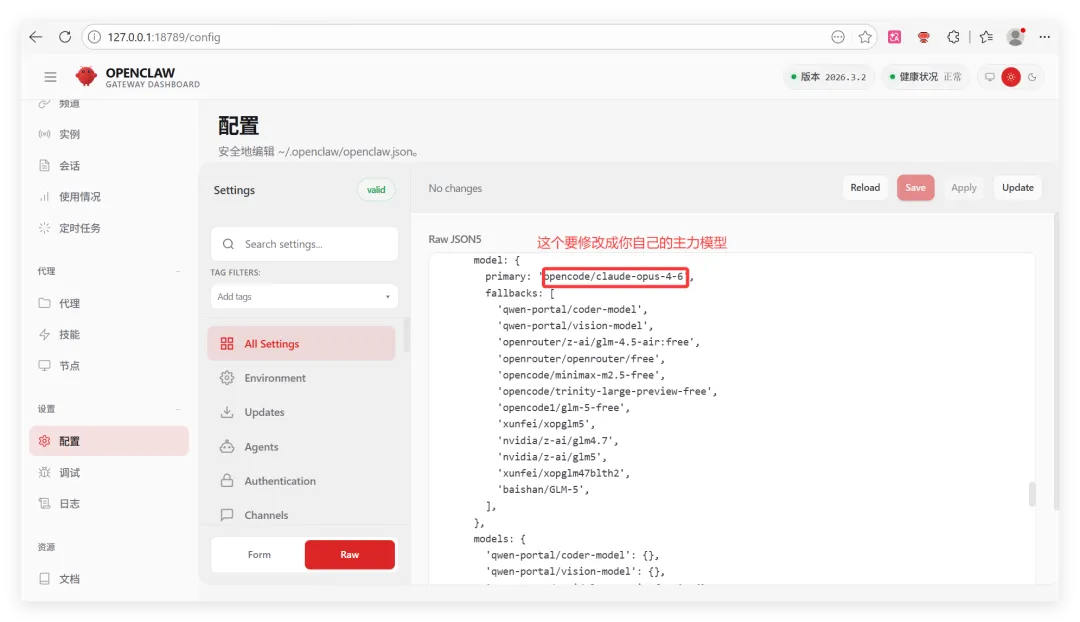Viewport: 1080px width, 622px height.
Task: Open the 使用情况 usage page
Action: point(109,197)
